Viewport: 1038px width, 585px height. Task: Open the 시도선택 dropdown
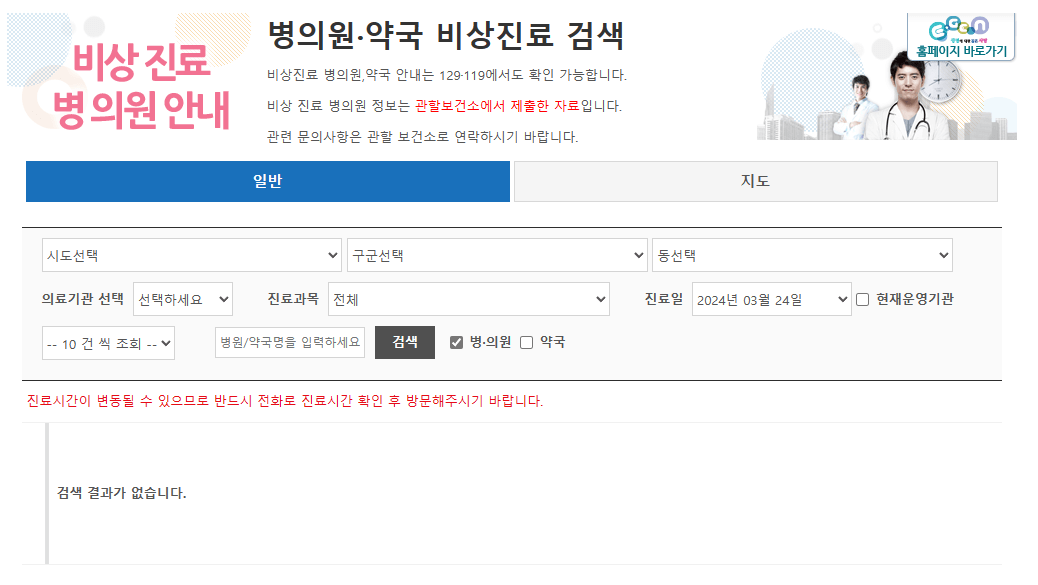(x=192, y=255)
